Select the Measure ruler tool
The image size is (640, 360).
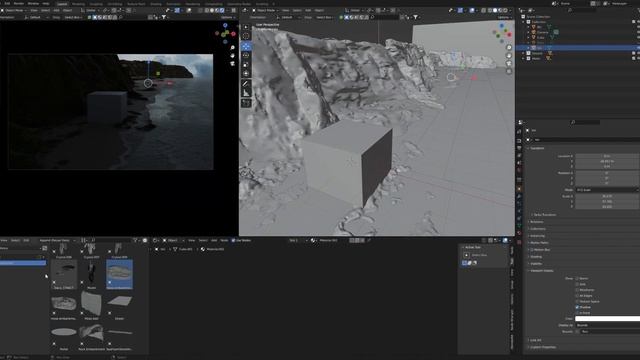246,93
